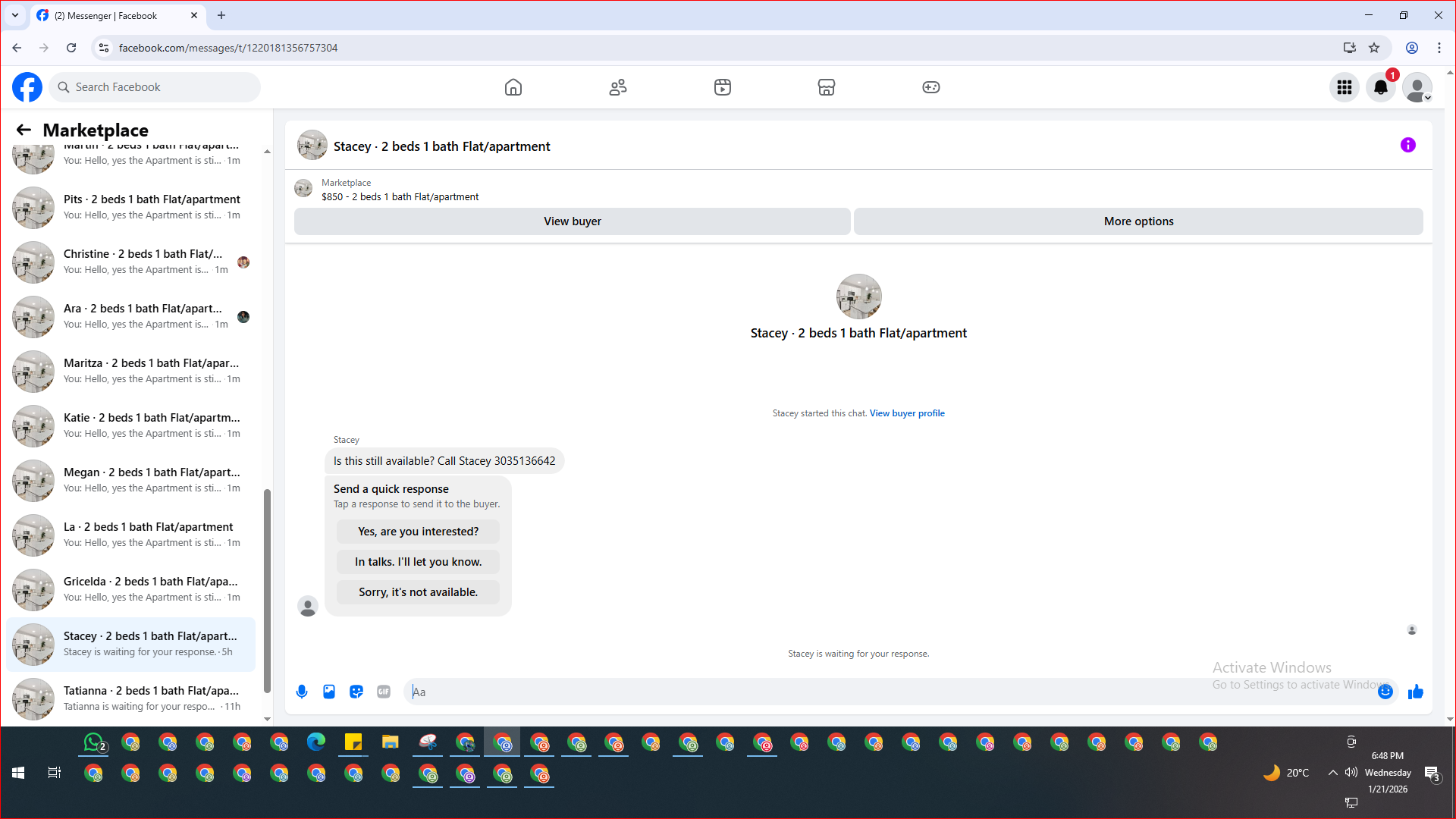Expand the account profile menu
Screen dimensions: 1456x819
[x=1417, y=88]
